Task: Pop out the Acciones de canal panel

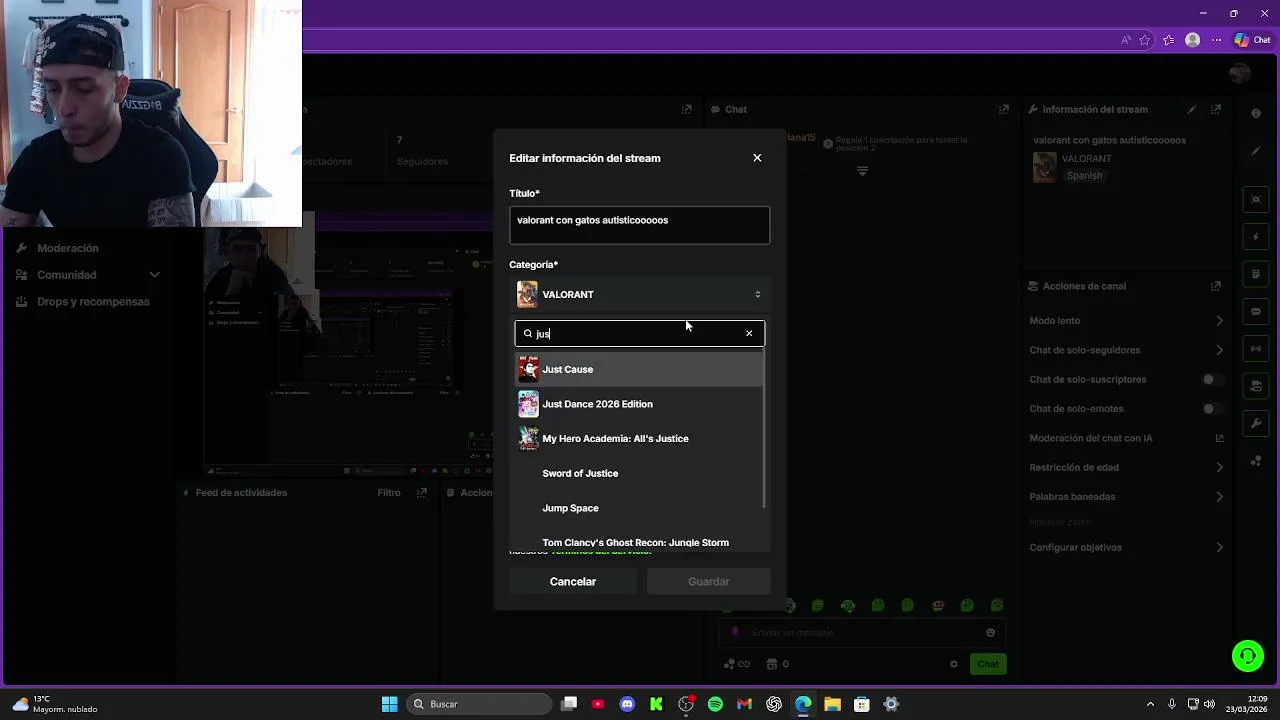Action: coord(1216,286)
